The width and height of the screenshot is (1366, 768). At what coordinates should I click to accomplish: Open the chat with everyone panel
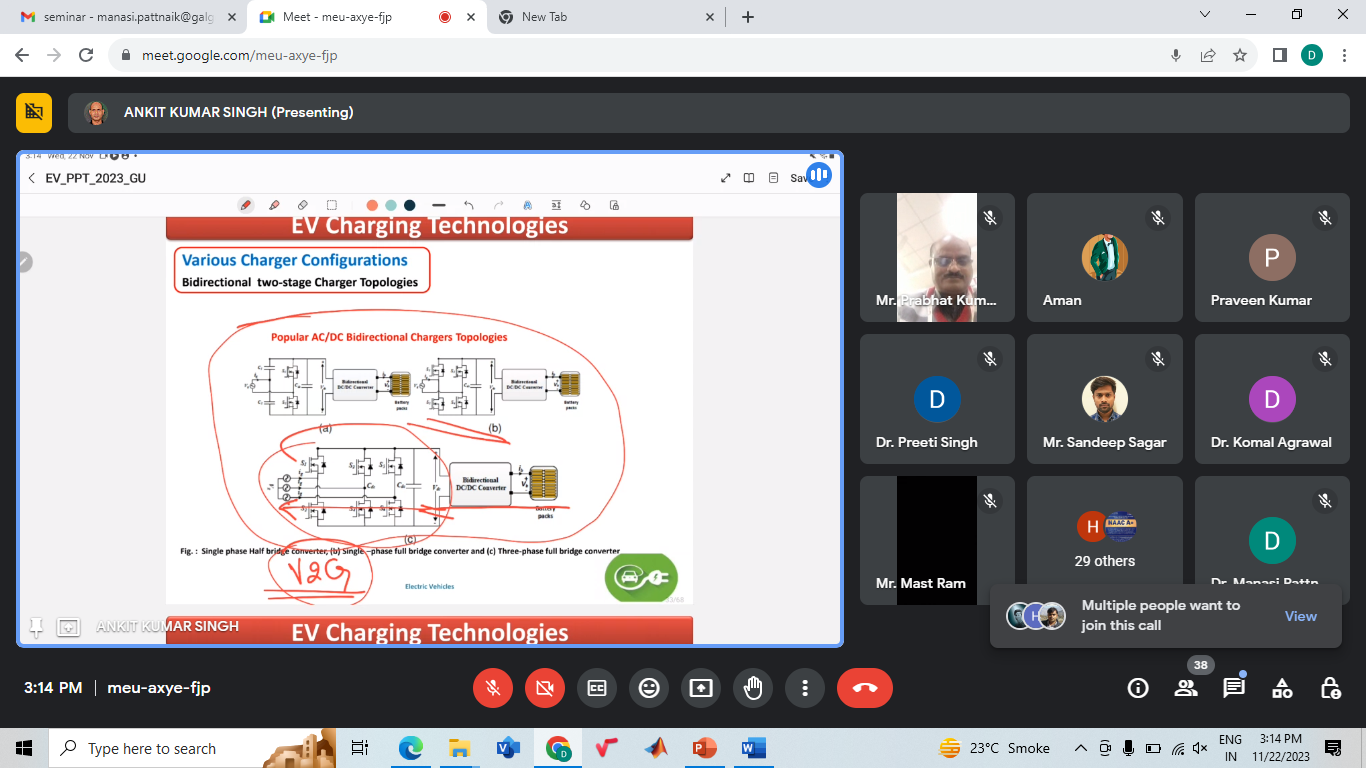pos(1234,688)
